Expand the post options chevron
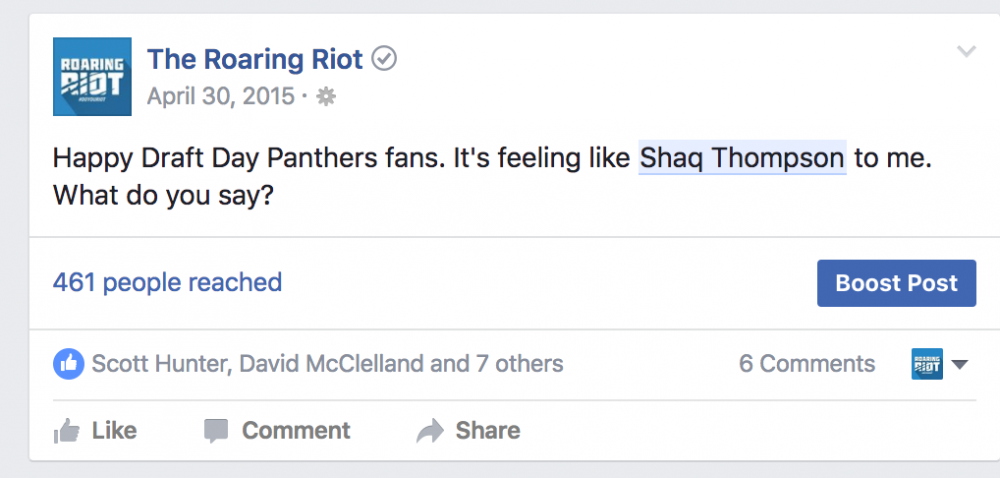This screenshot has height=478, width=1000. [x=966, y=52]
